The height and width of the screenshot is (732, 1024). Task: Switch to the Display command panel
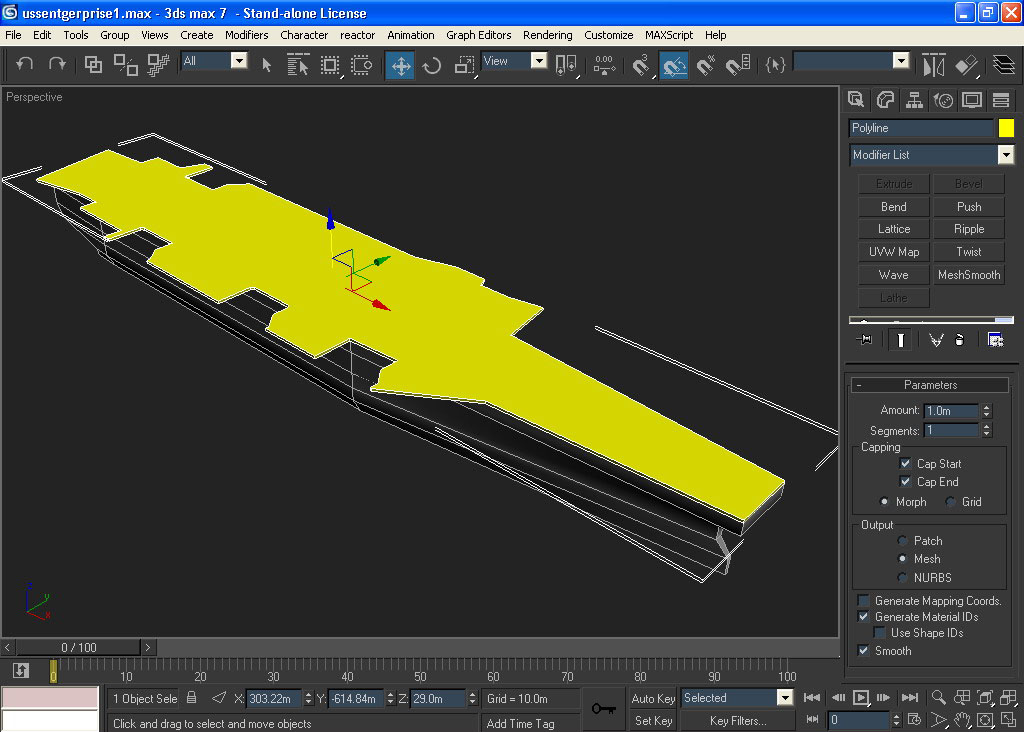click(972, 100)
